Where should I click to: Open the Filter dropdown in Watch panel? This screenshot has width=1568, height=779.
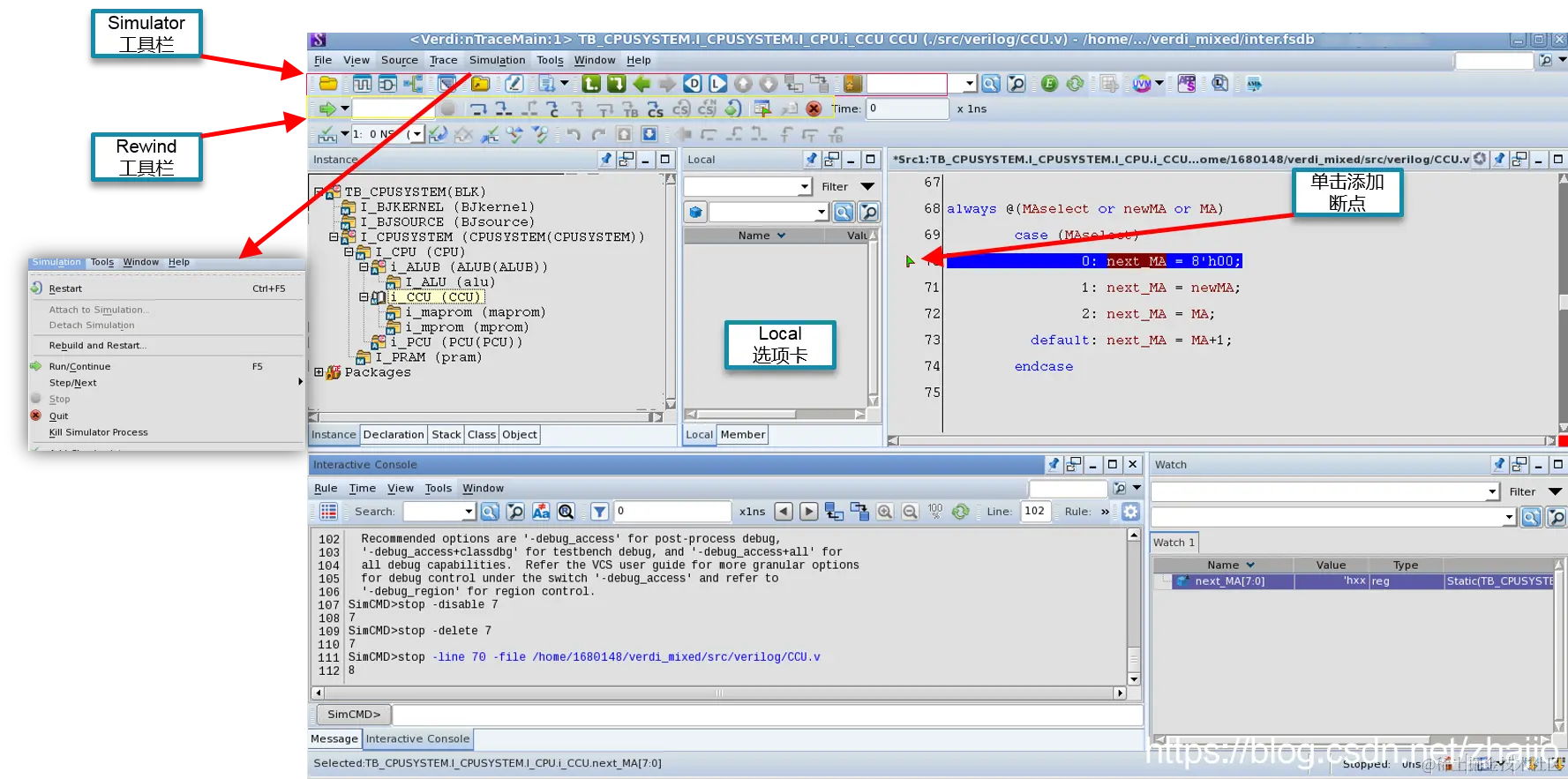coord(1555,491)
